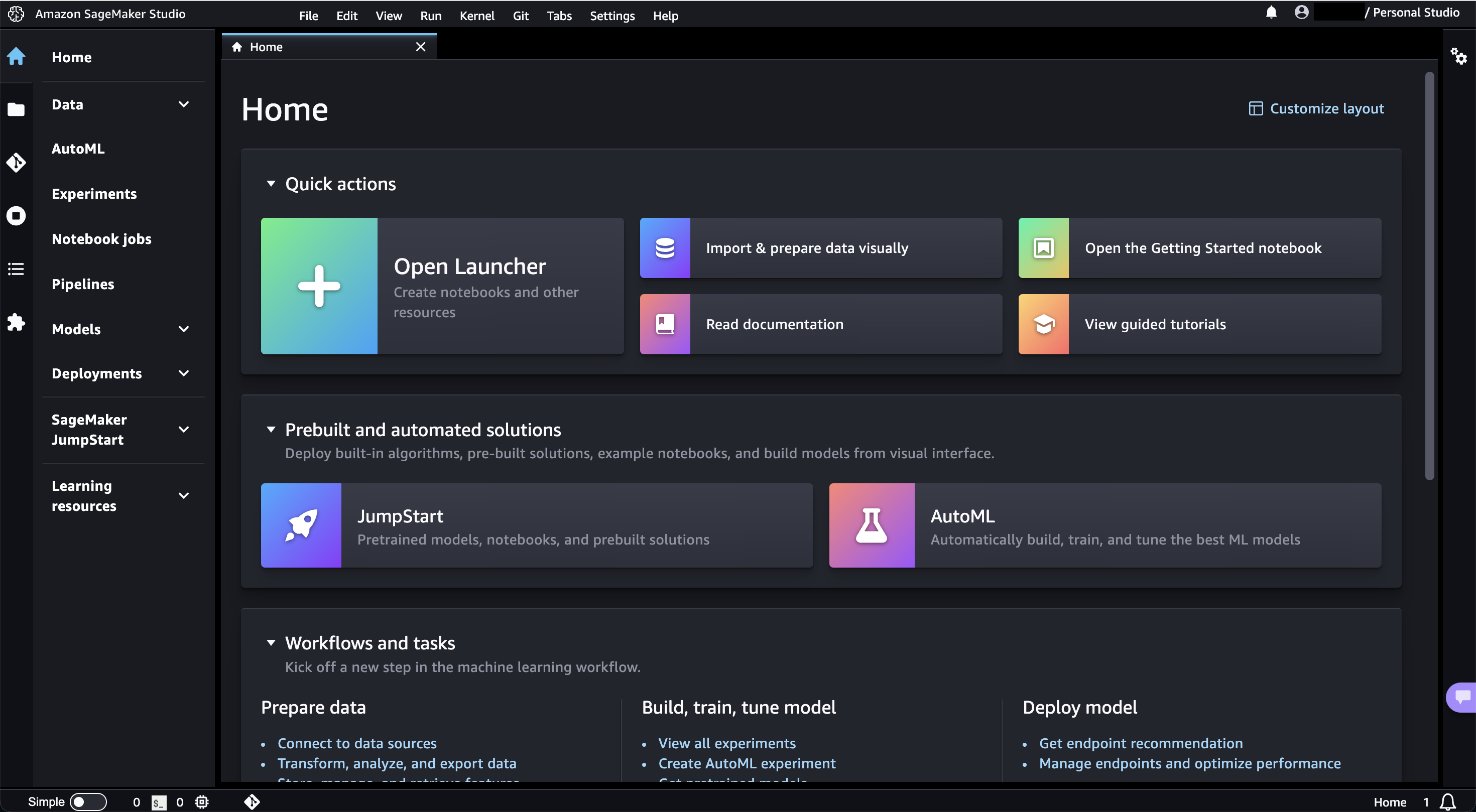This screenshot has width=1476, height=812.
Task: Open the Help menu
Action: point(665,16)
